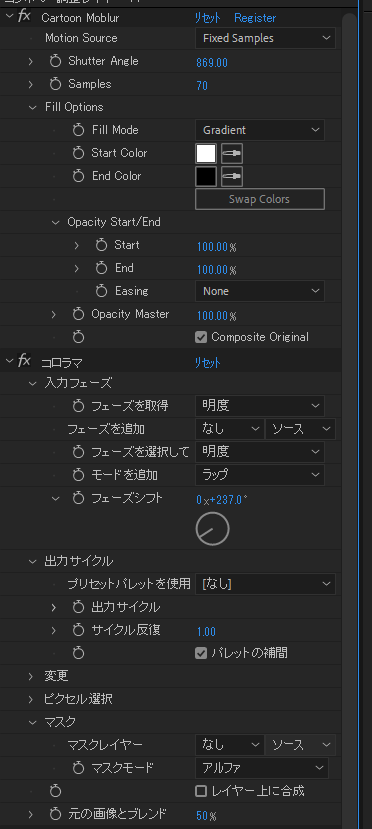This screenshot has width=372, height=829.
Task: Click Shutter Angle value 869.00
Action: (x=212, y=63)
